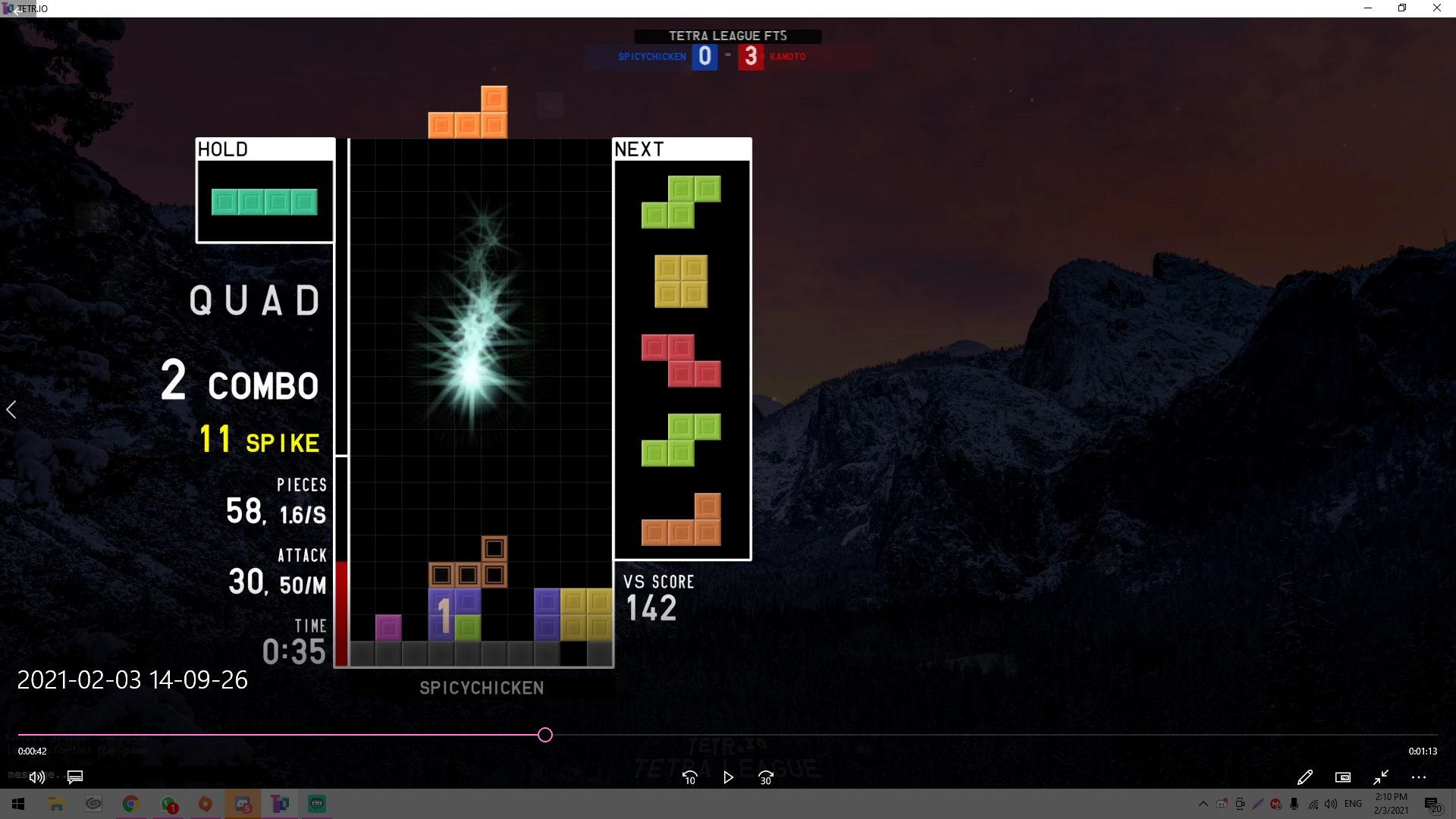Exit full screen with arrows icon

tap(1381, 777)
